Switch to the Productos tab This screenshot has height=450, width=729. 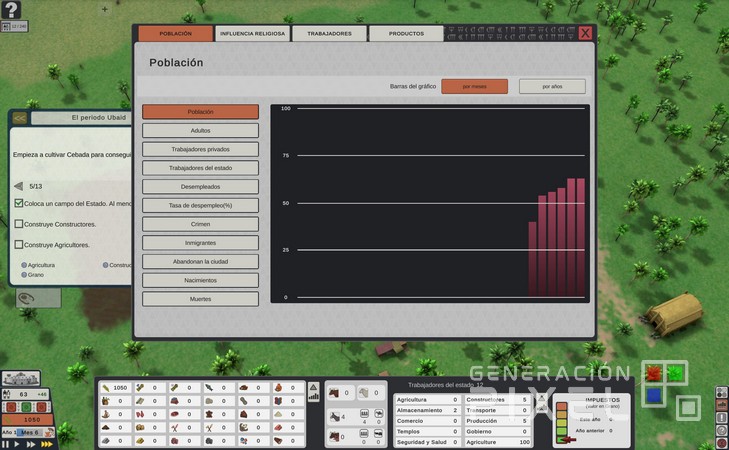click(406, 33)
